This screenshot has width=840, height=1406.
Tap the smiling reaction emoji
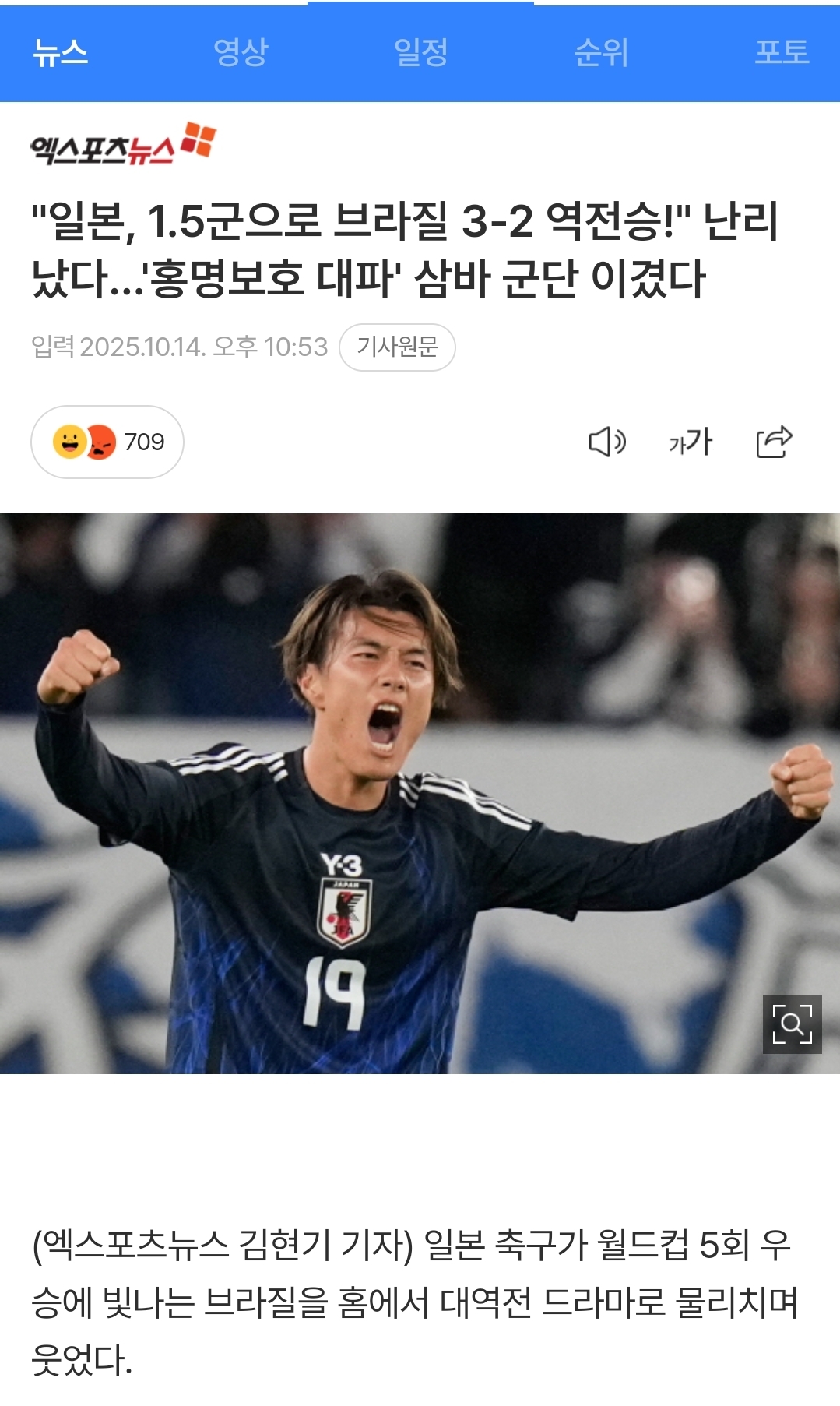pos(69,442)
